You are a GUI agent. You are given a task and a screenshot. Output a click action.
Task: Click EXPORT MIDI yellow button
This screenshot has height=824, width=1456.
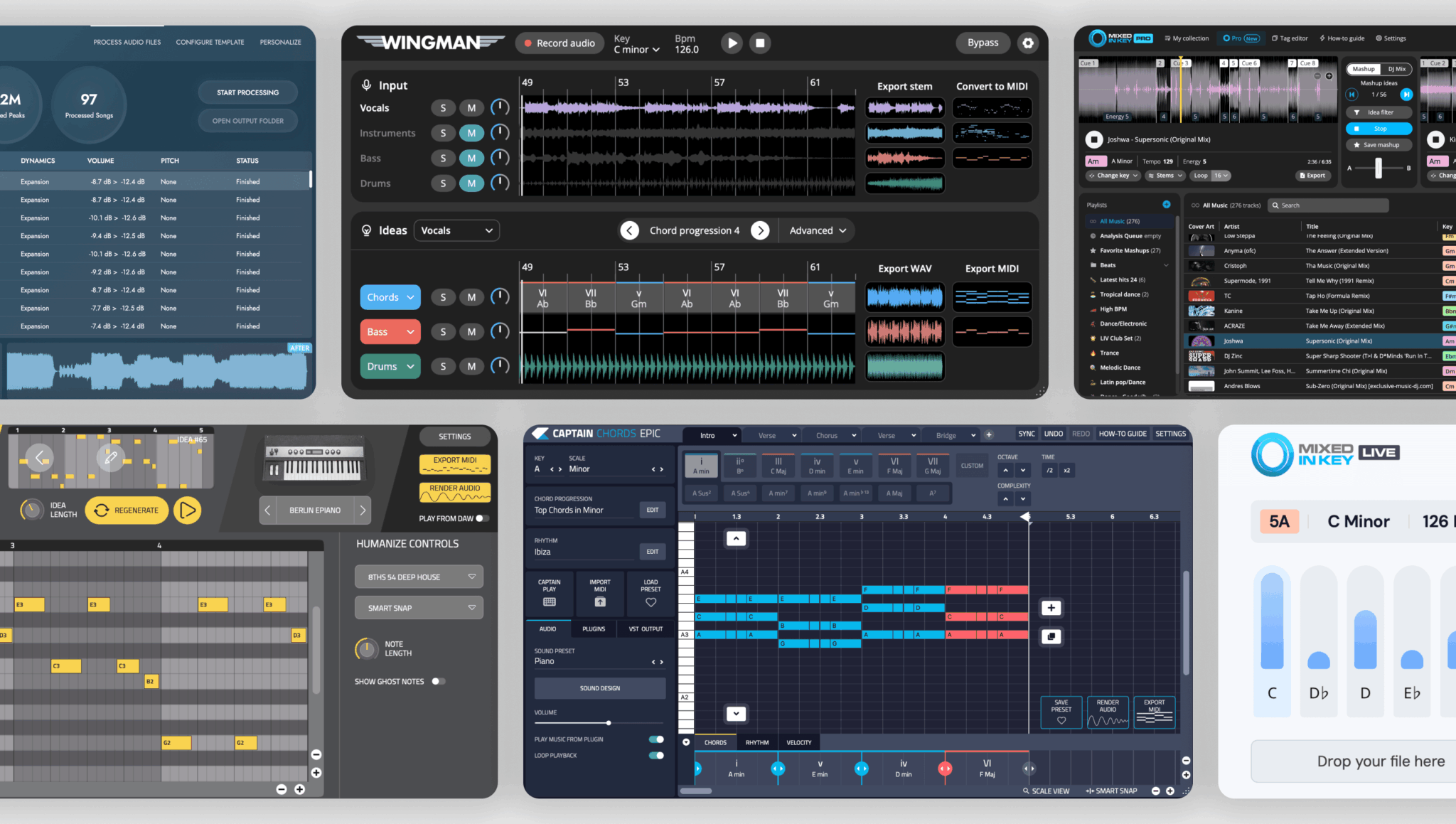point(455,464)
